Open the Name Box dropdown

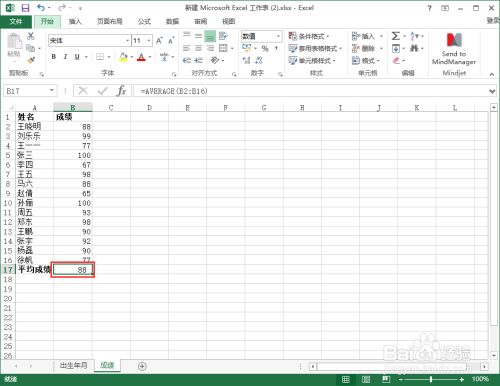[x=52, y=90]
